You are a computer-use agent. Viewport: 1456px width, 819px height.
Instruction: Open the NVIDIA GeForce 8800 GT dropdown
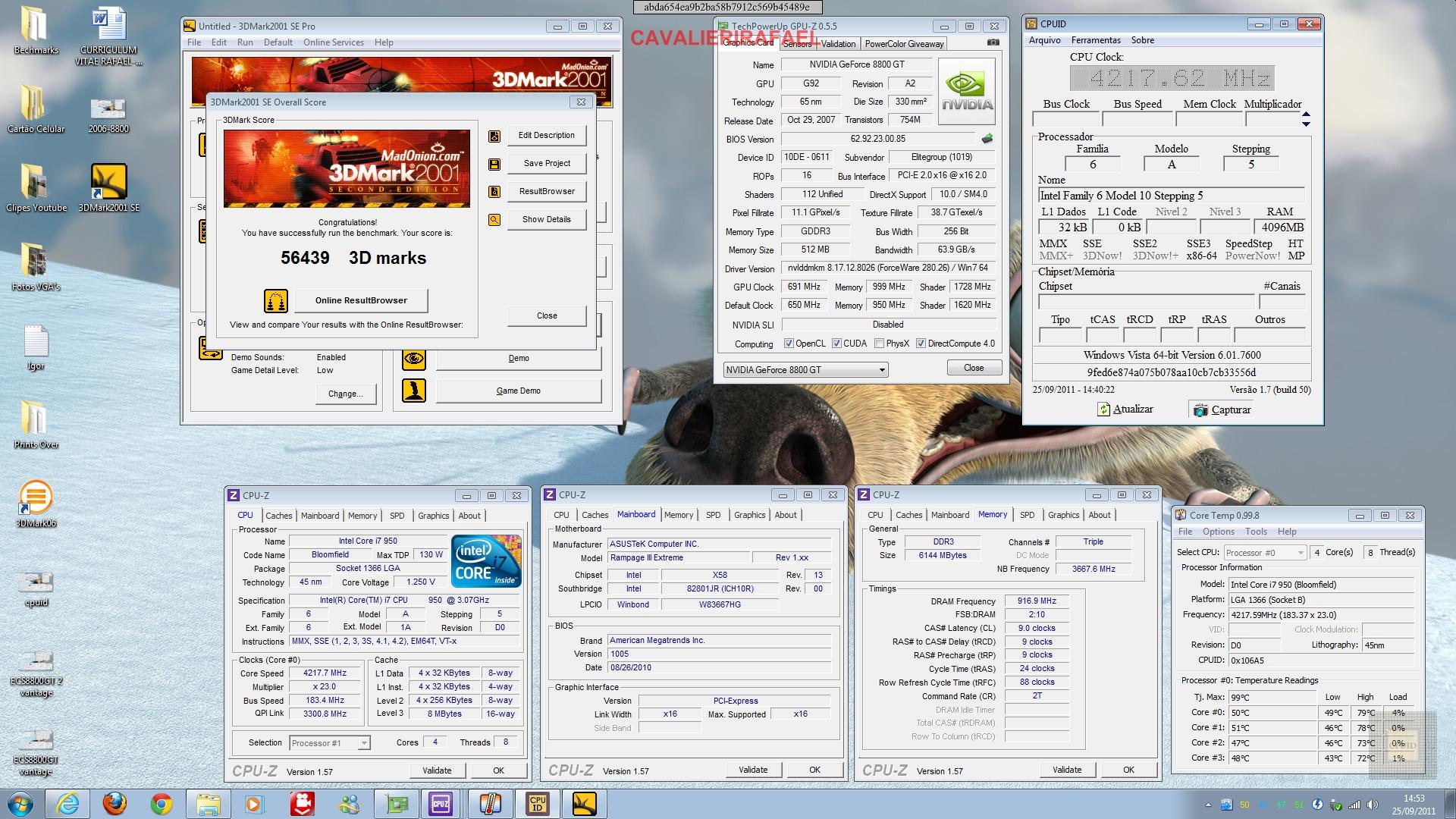point(805,370)
